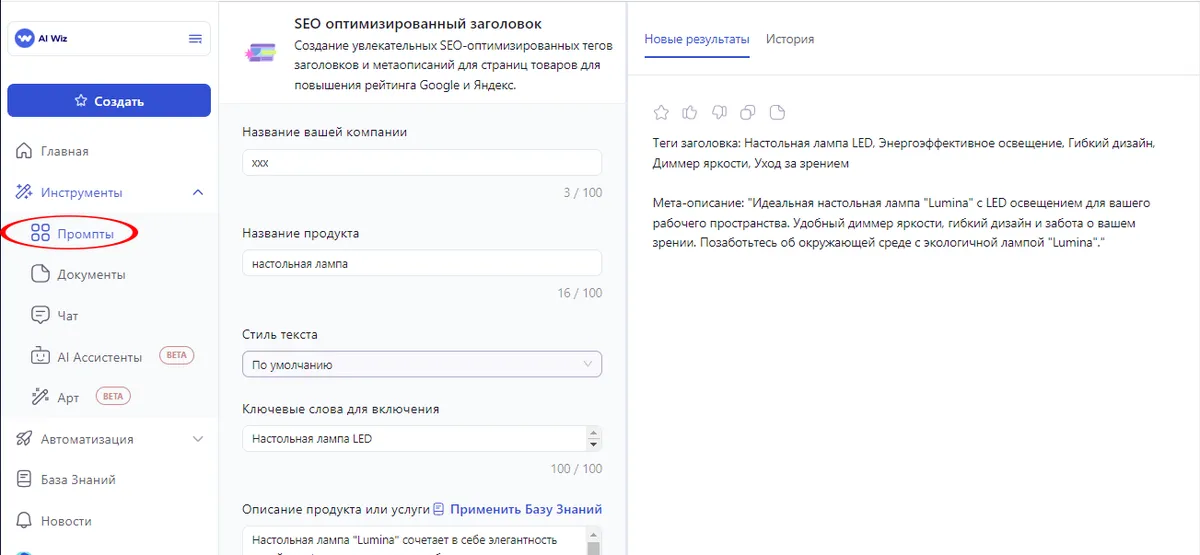Save result as document note icon
Screen dimensions: 1200x555
pos(778,111)
